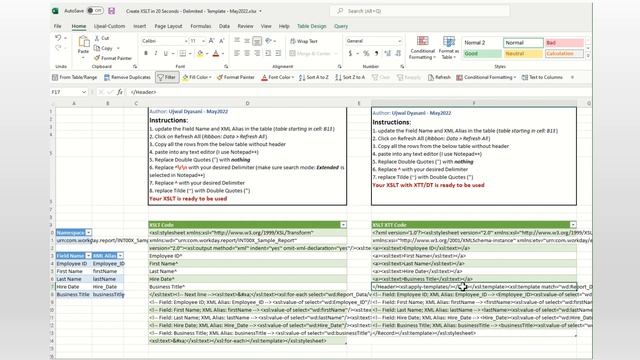Apply the Calculation cell style
The width and height of the screenshot is (640, 360).
point(564,53)
